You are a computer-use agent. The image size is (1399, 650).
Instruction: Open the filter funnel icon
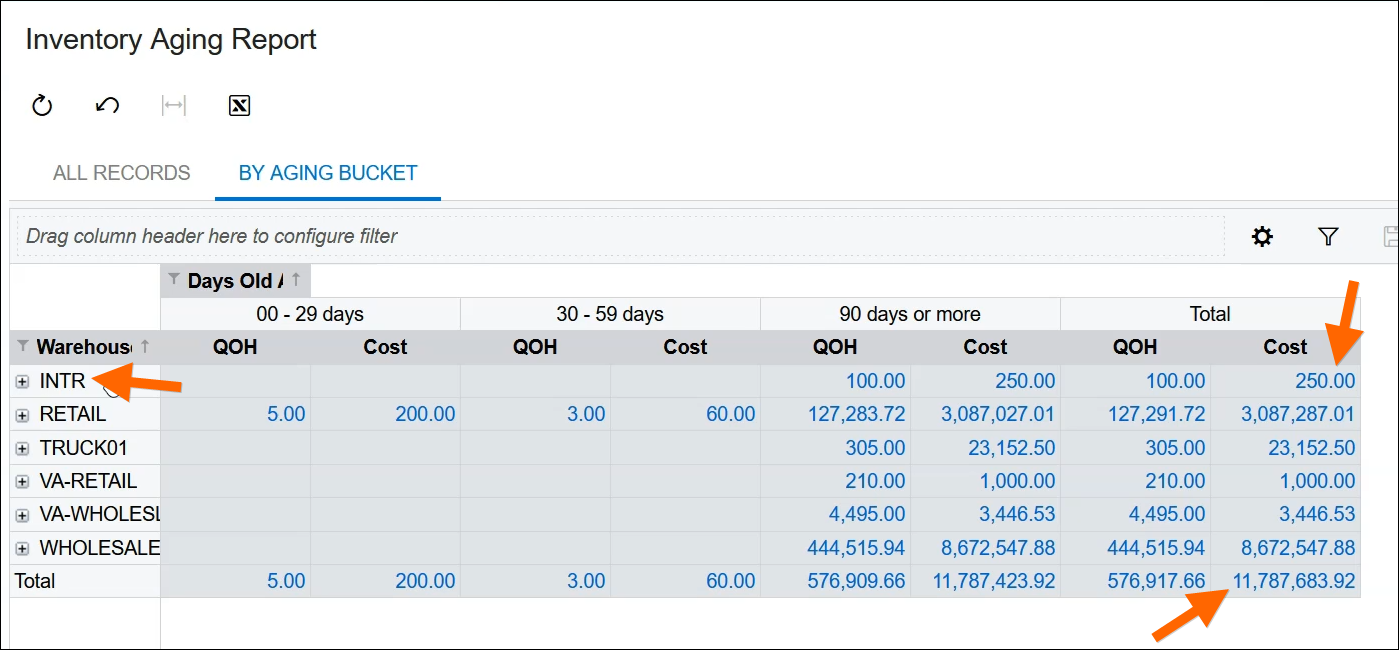pyautogui.click(x=1328, y=236)
